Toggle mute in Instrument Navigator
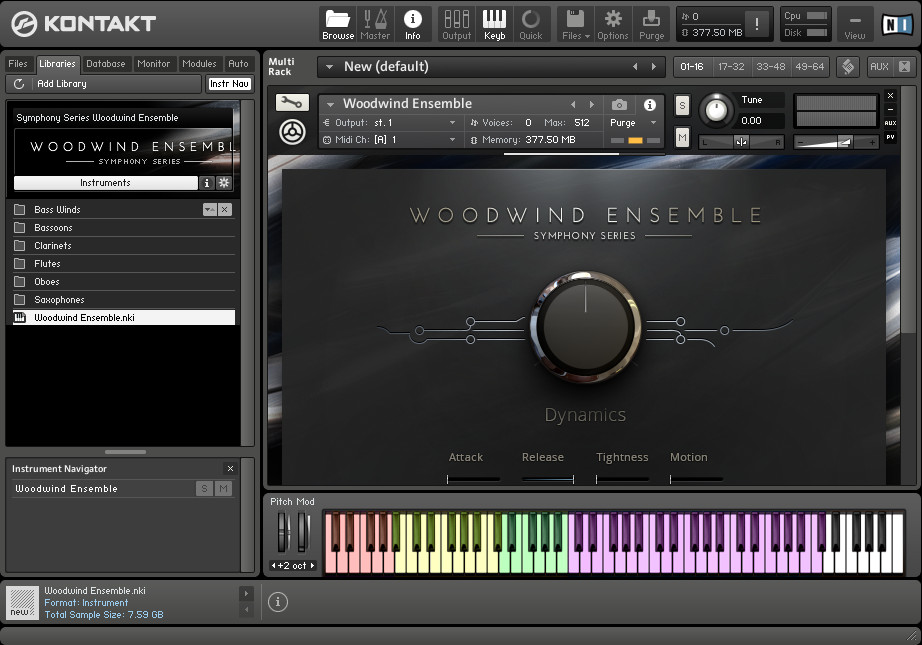Image resolution: width=922 pixels, height=645 pixels. pyautogui.click(x=223, y=489)
